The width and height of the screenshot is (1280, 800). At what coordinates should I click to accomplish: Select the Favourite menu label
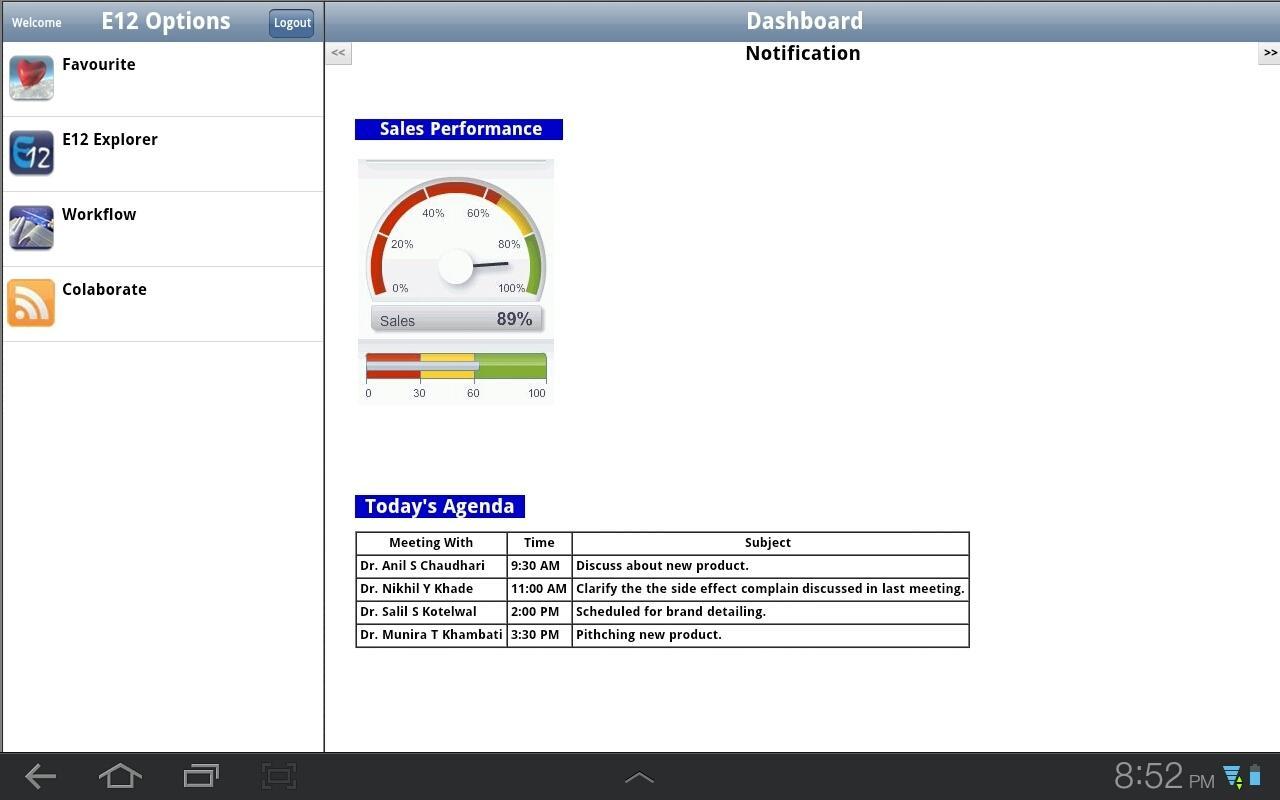(x=99, y=64)
